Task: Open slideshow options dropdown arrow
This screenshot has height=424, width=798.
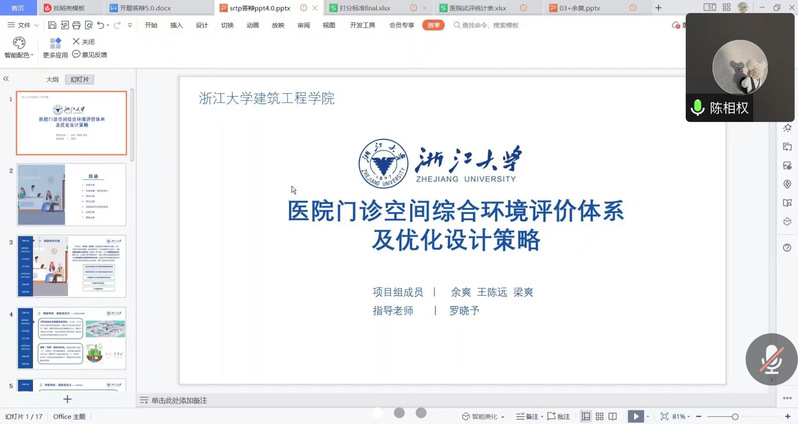Action: click(647, 417)
